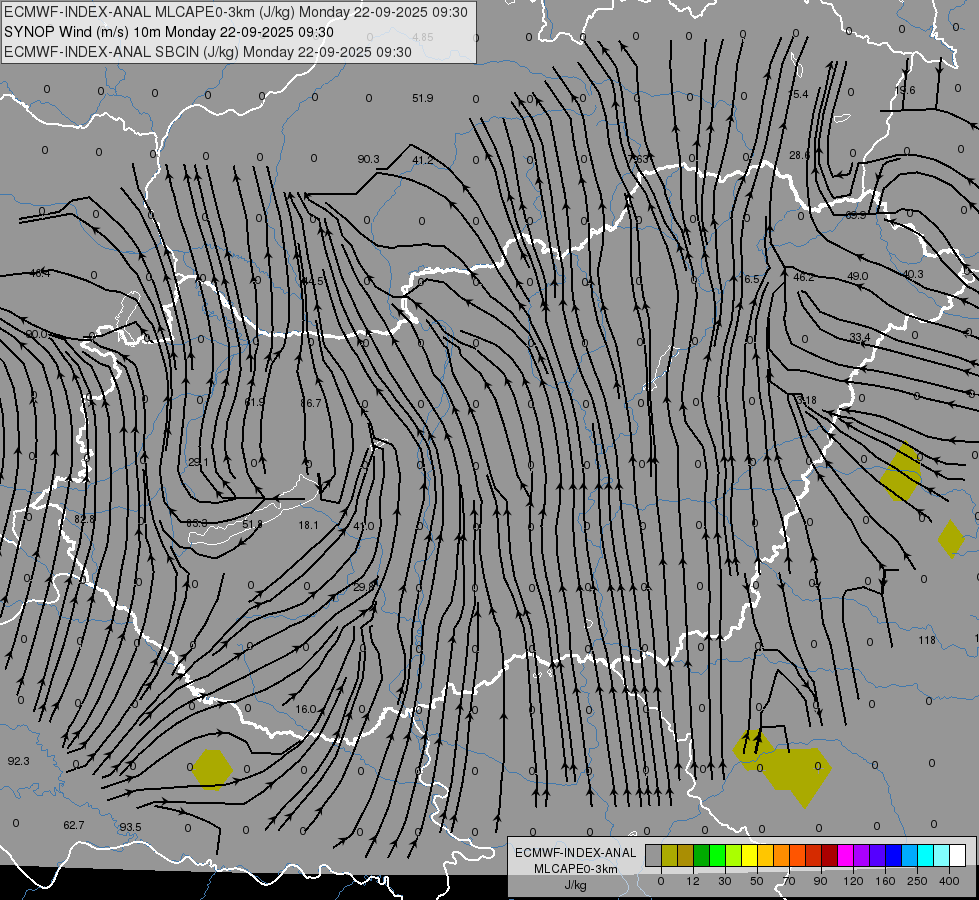Click the sky blue legend swatch
The width and height of the screenshot is (979, 900).
point(910,855)
